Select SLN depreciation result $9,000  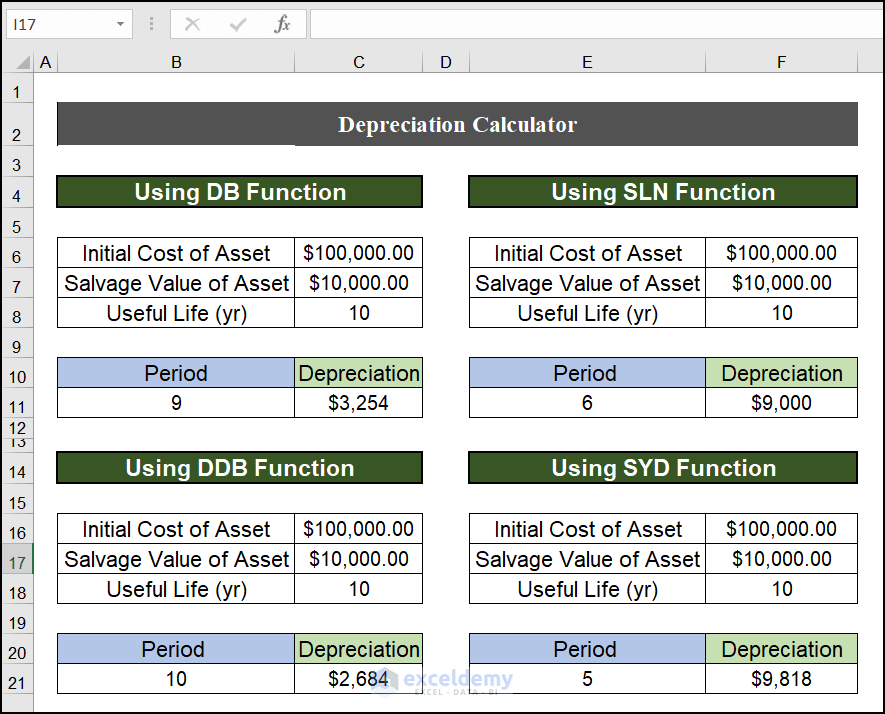point(781,402)
